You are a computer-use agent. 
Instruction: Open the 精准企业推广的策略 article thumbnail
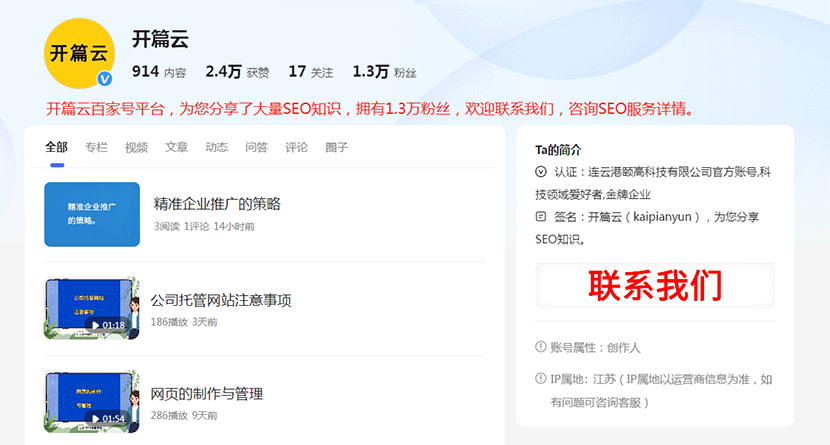point(91,214)
